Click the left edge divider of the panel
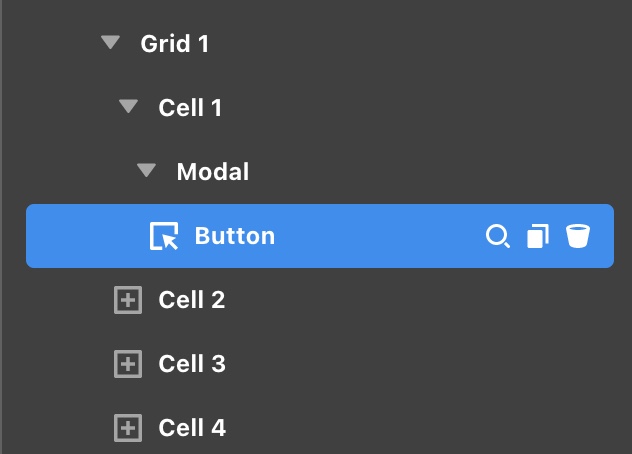Screen dimensions: 632x454 (x=2, y=227)
